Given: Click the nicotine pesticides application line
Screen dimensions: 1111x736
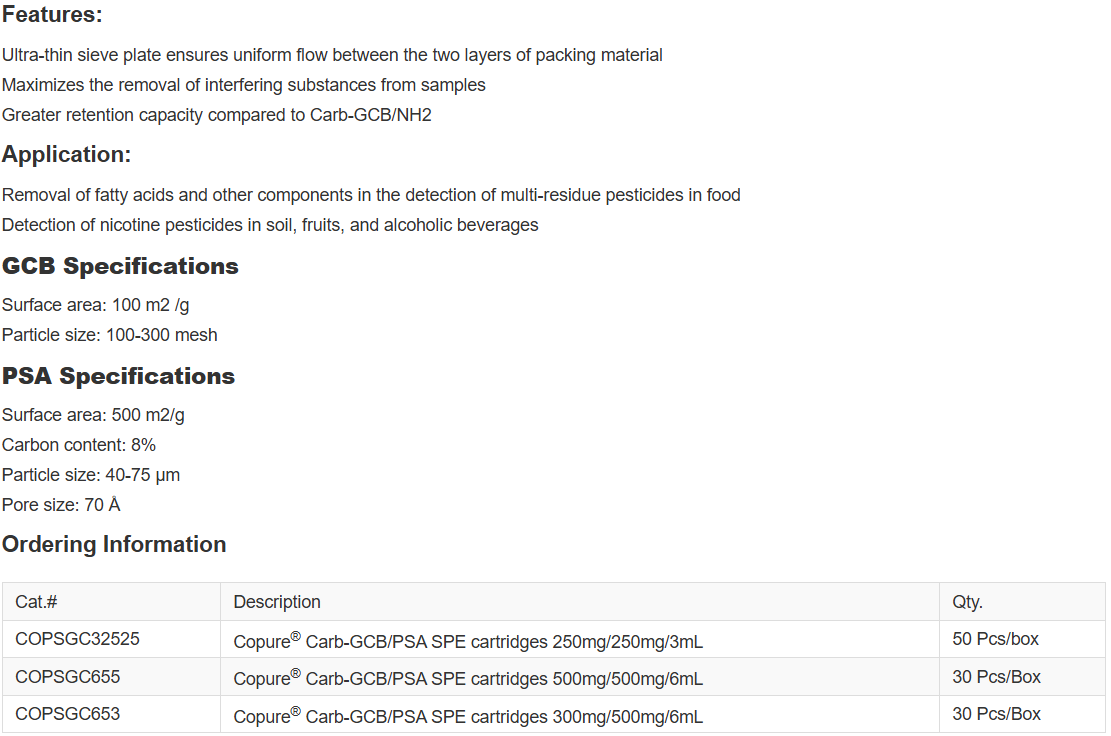Looking at the screenshot, I should [x=270, y=225].
